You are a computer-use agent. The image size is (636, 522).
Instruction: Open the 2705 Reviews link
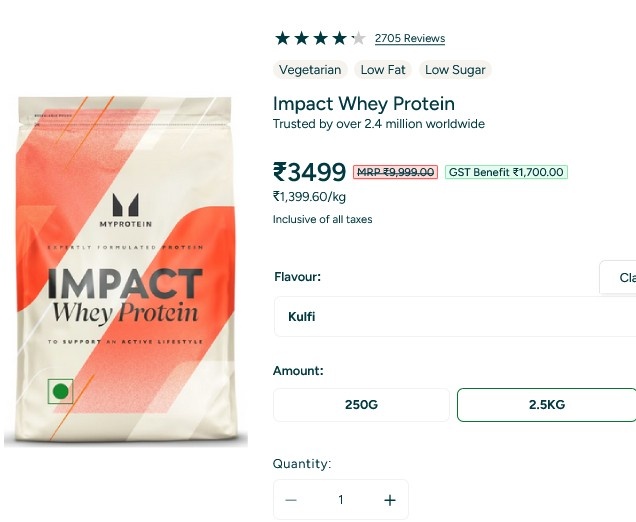(410, 39)
